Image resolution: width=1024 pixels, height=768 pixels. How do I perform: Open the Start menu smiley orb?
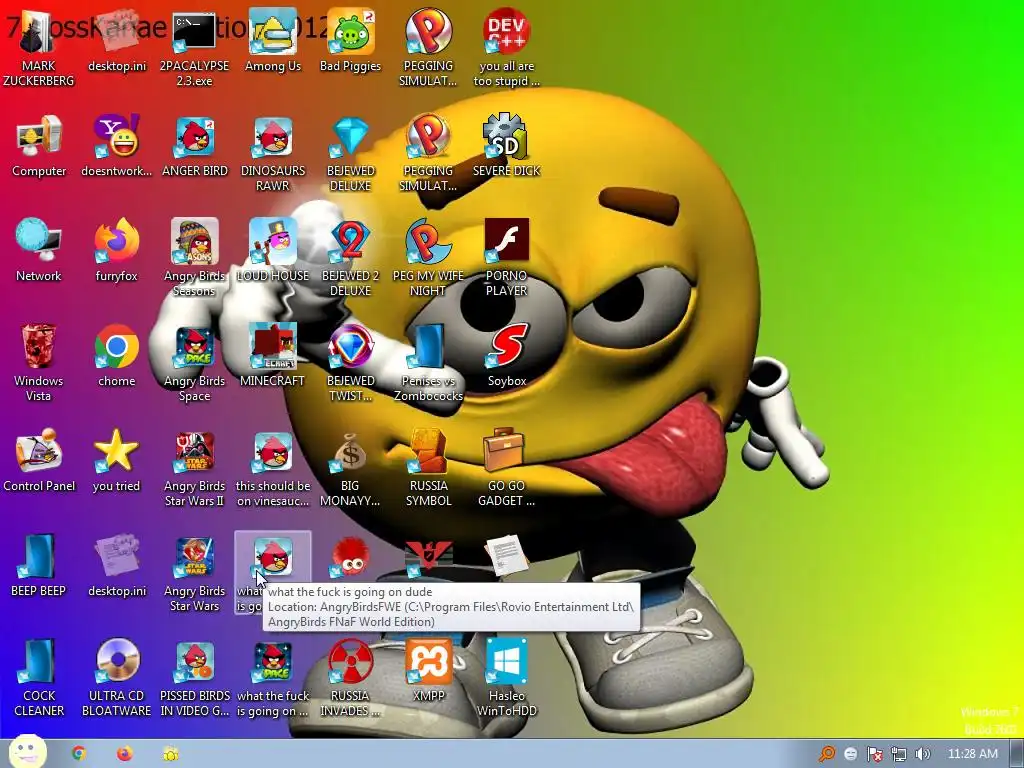[x=27, y=752]
